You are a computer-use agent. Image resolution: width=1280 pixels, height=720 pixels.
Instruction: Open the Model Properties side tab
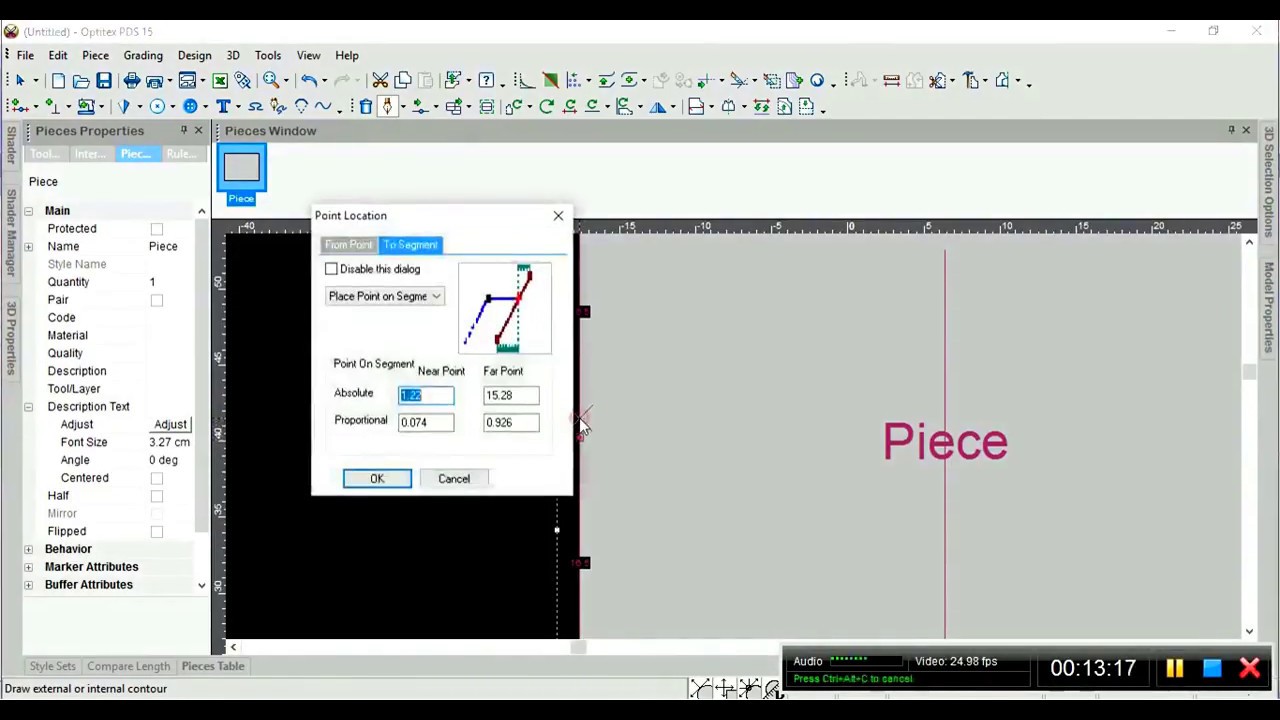click(1268, 308)
